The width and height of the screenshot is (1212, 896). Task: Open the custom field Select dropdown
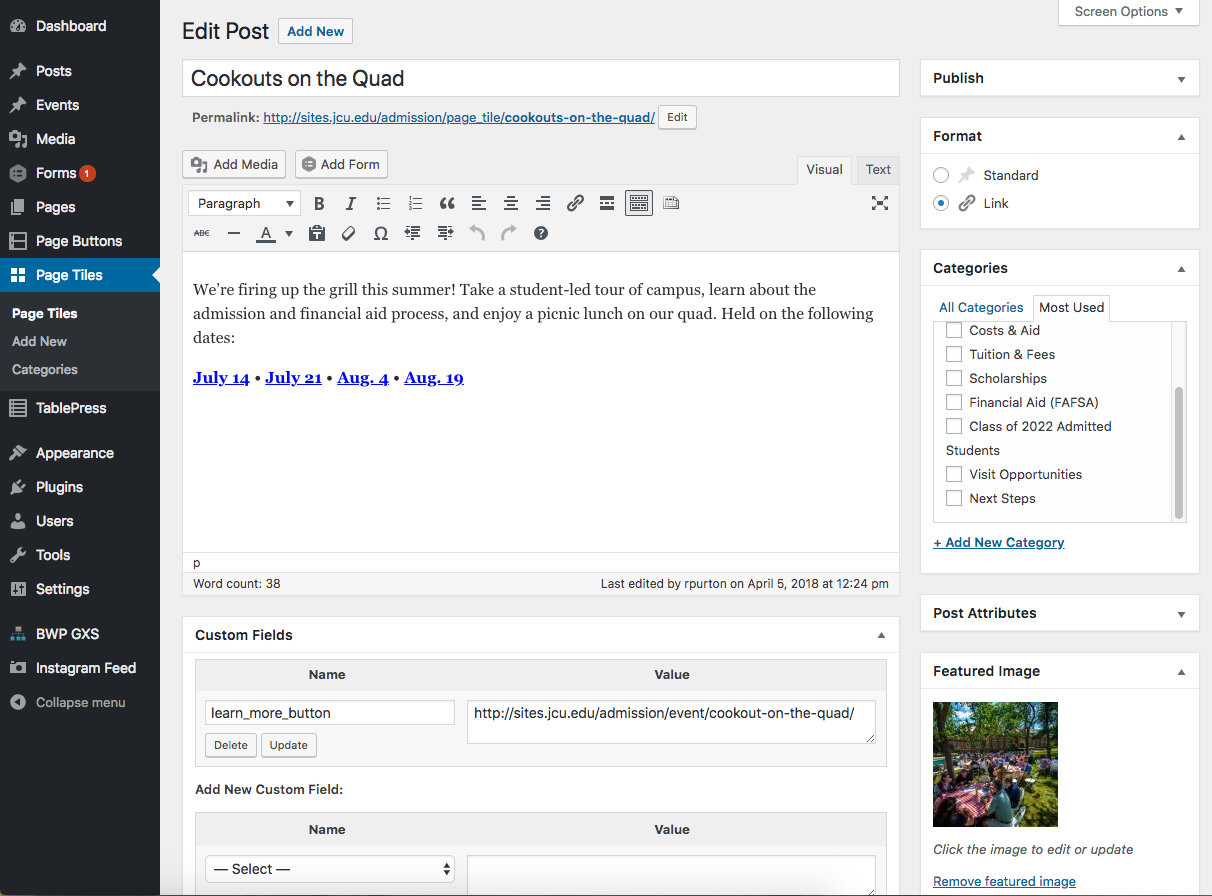coord(330,869)
